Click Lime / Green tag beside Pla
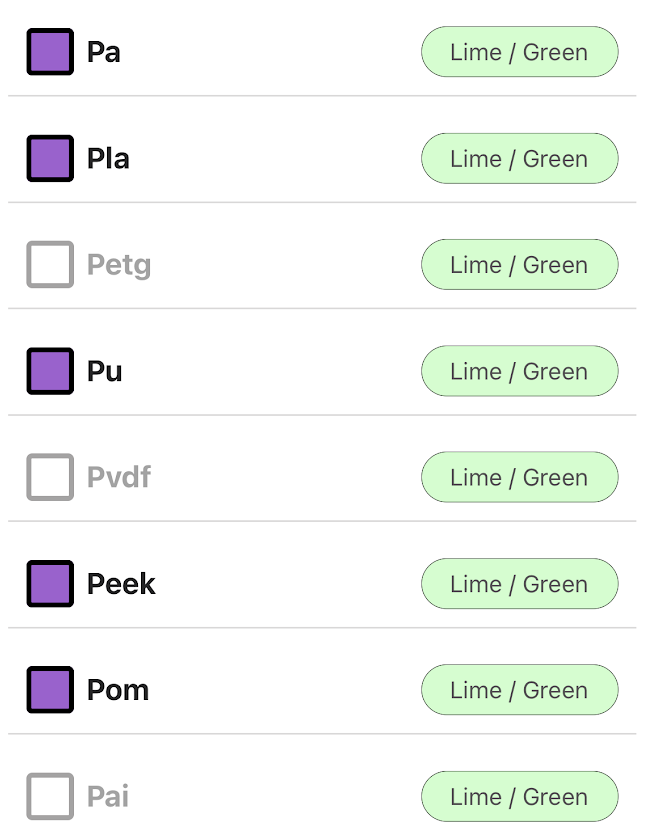Image resolution: width=646 pixels, height=836 pixels. [x=519, y=158]
